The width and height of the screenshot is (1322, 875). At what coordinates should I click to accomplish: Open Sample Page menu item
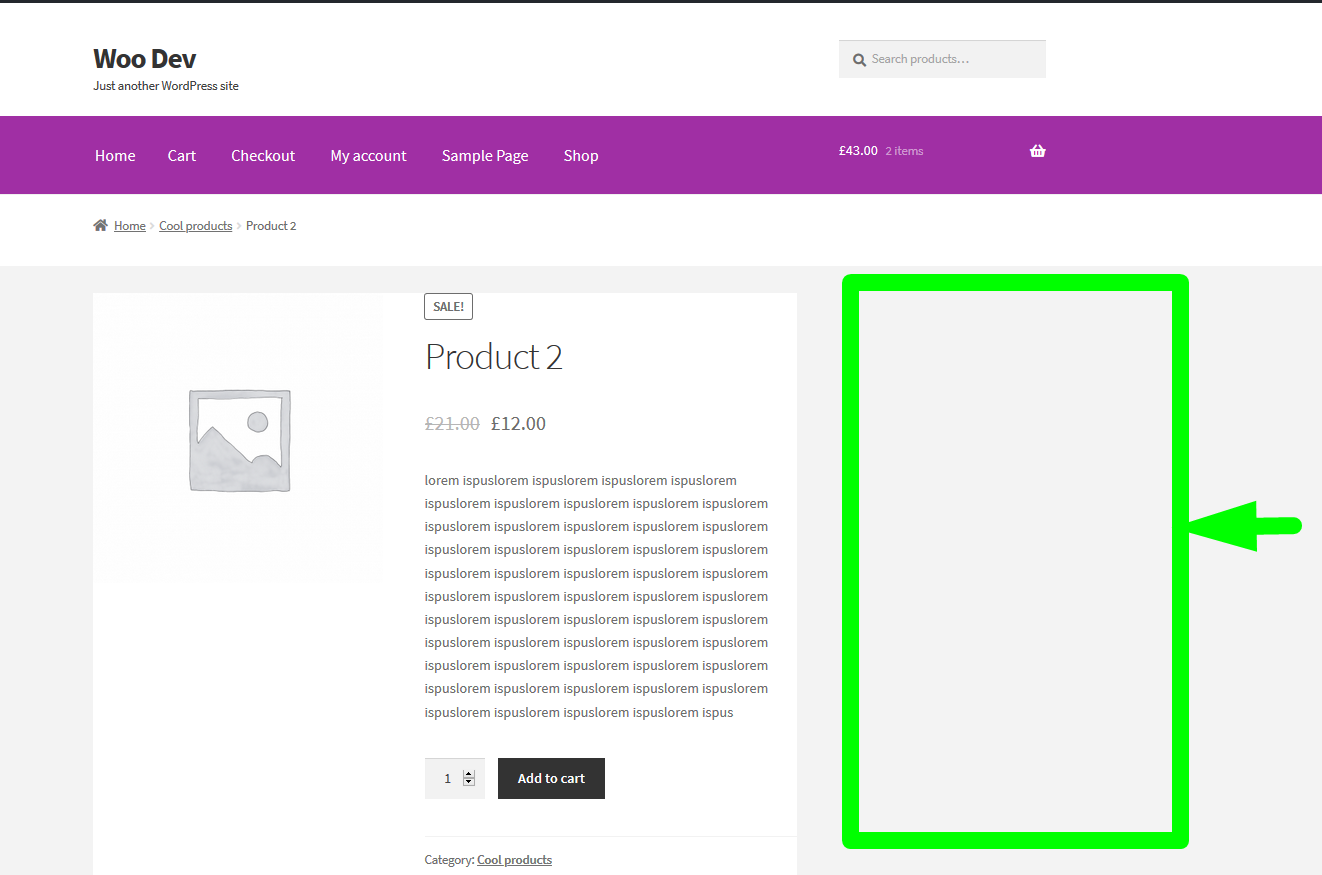[485, 156]
